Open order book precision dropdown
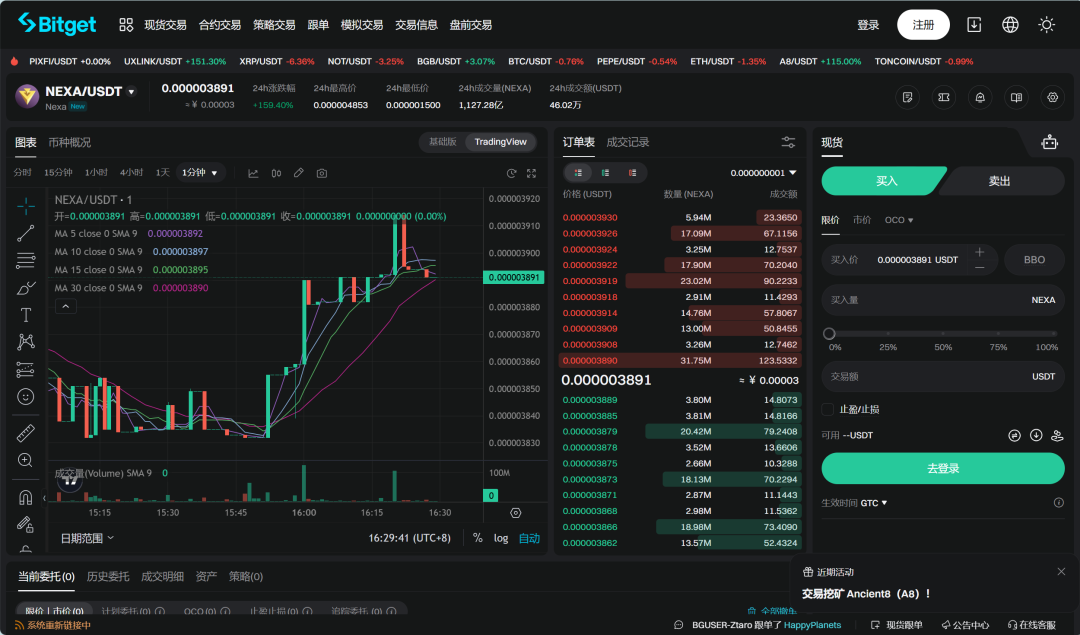 tap(763, 173)
